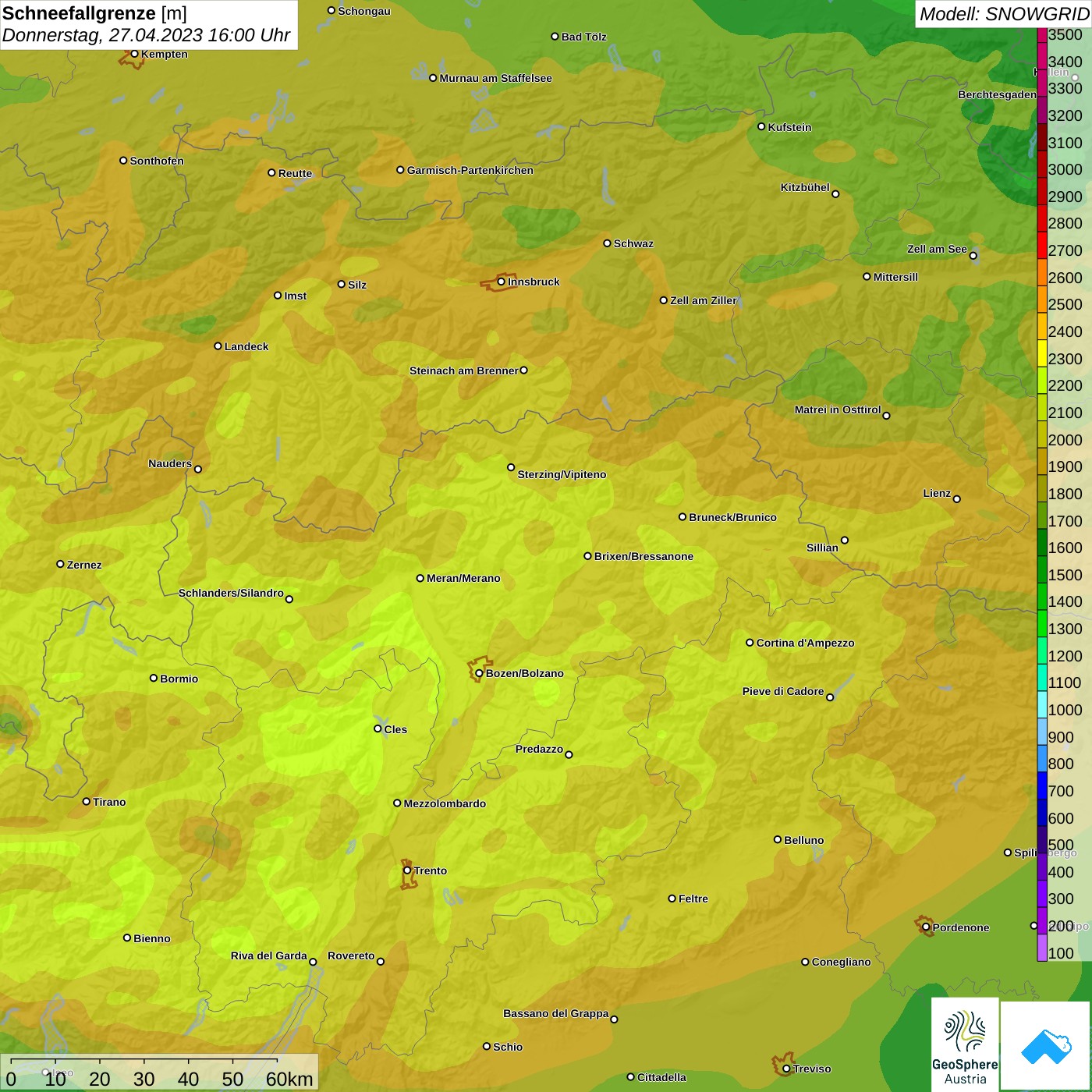Click the Meran/Merano town label
Screen dimensions: 1092x1092
[x=463, y=578]
